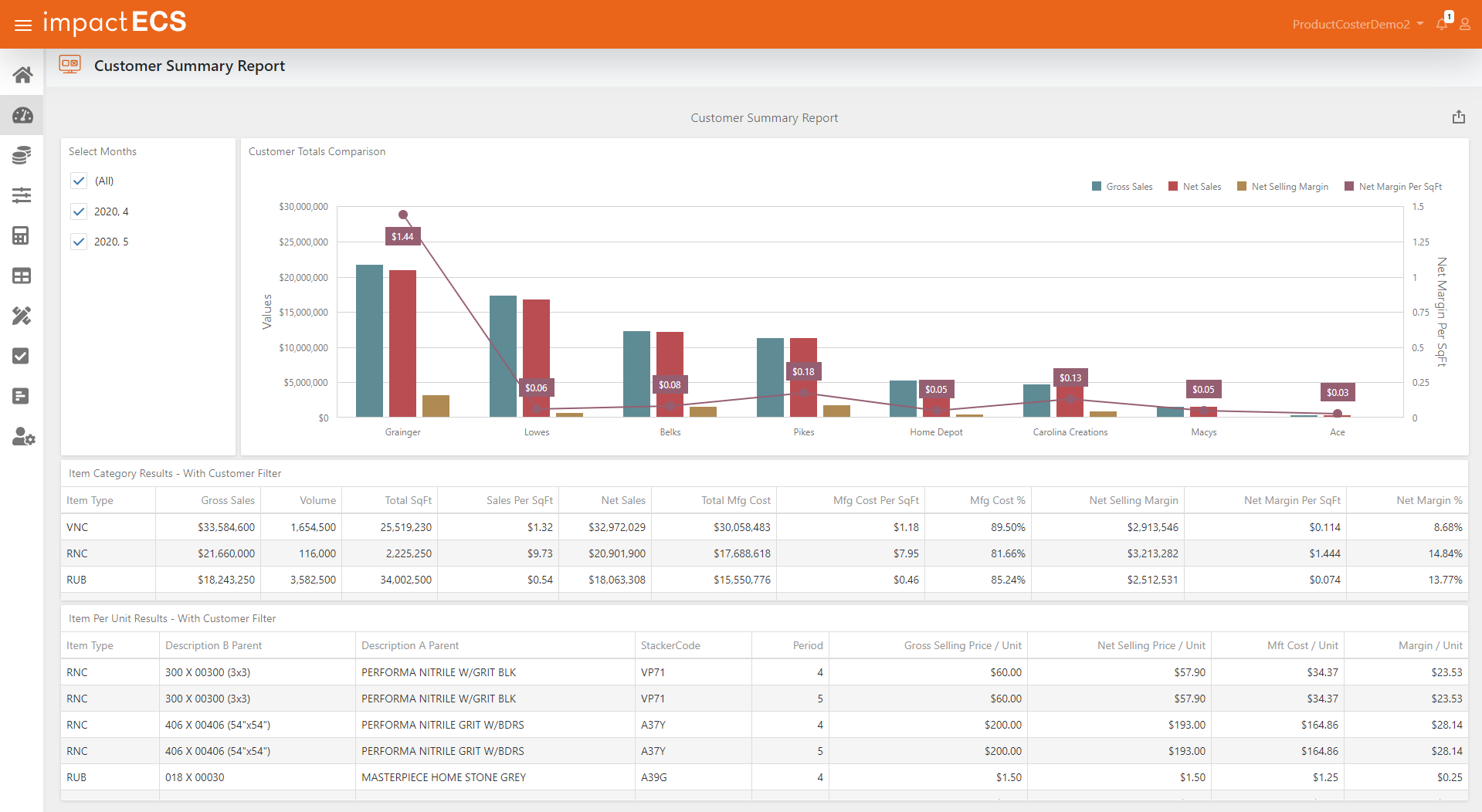This screenshot has height=812, width=1482.
Task: Select the Grainger Gross Sales bar
Action: click(x=369, y=341)
